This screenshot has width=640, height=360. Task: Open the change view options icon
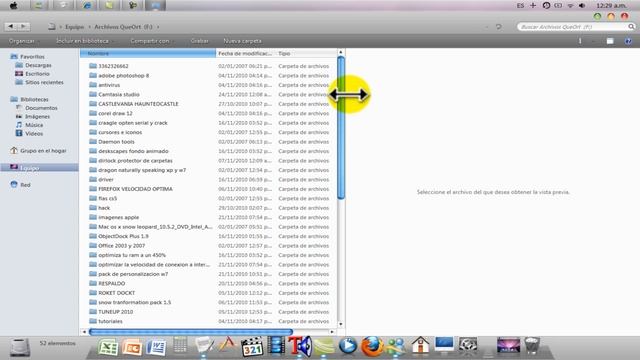coord(580,41)
